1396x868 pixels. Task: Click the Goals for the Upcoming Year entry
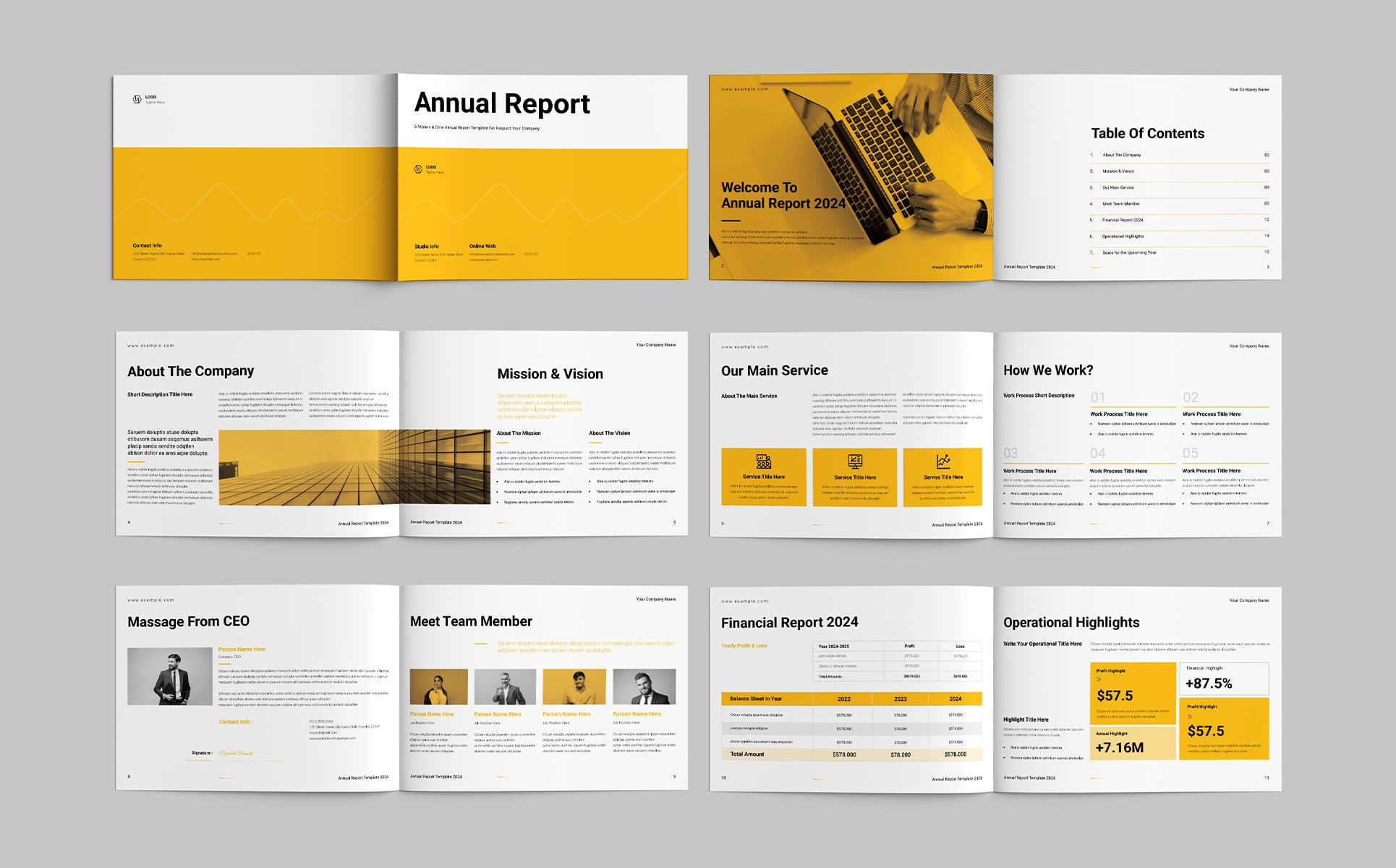1128,252
